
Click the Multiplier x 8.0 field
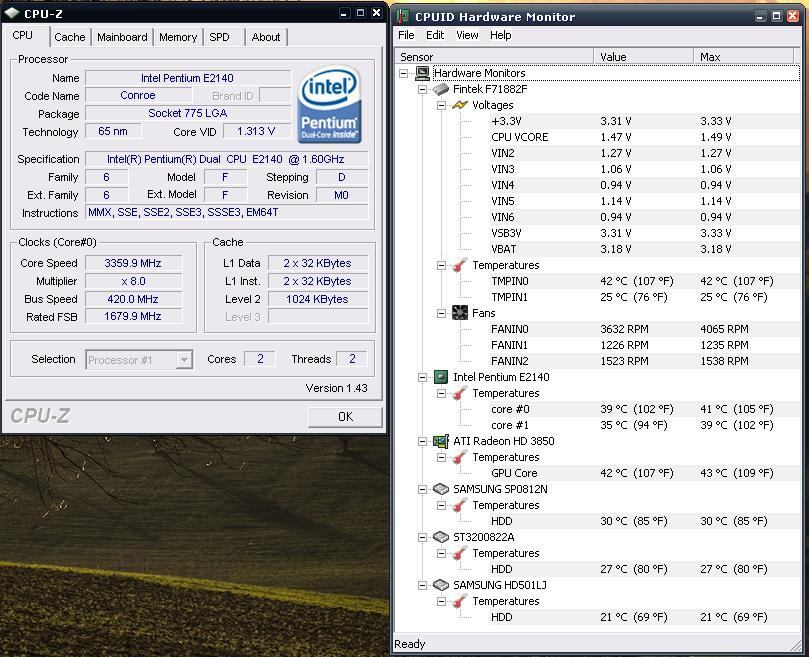[x=133, y=281]
